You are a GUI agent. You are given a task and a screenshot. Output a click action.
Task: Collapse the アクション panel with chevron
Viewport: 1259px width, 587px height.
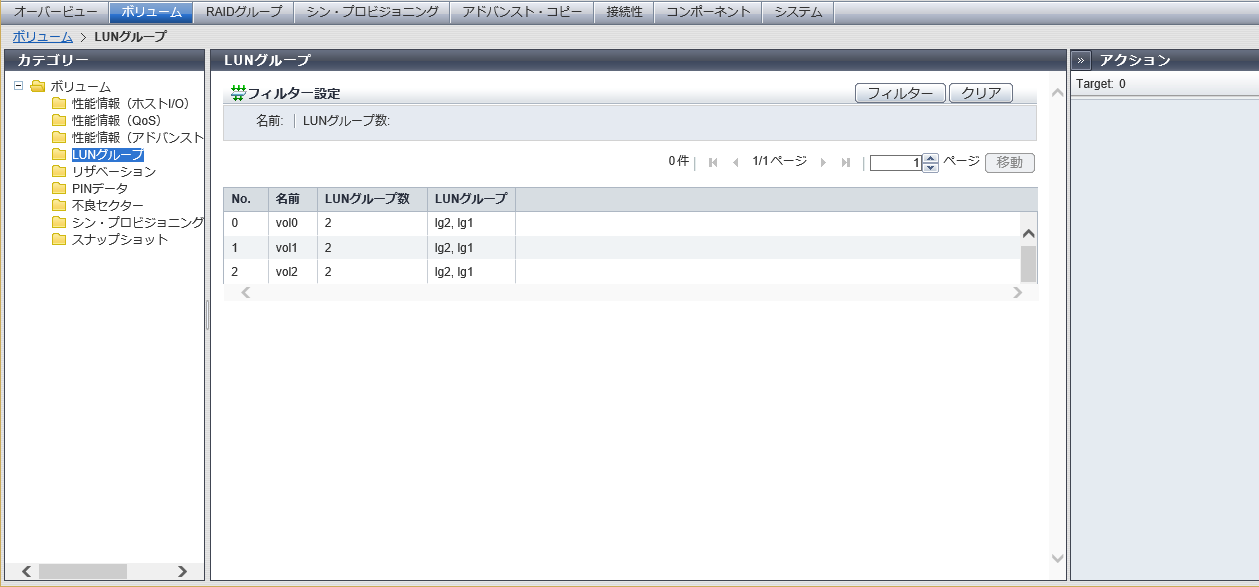pyautogui.click(x=1082, y=60)
